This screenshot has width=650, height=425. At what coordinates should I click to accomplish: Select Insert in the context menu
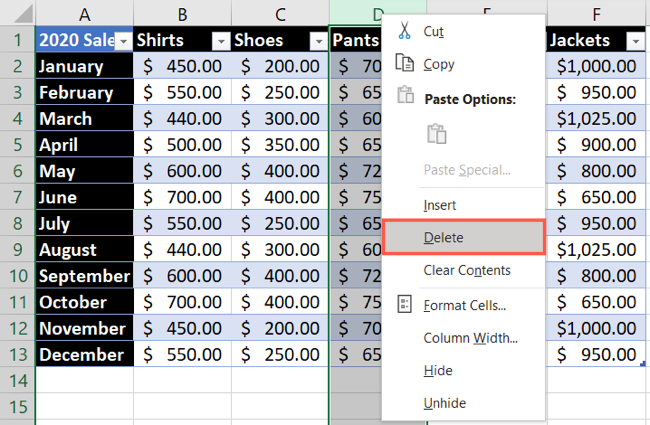440,205
